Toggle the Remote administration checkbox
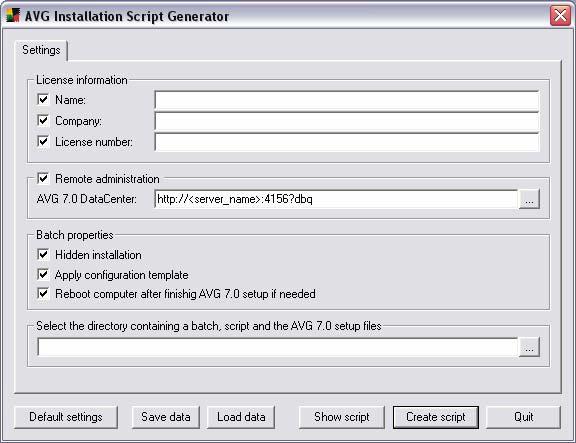Image resolution: width=576 pixels, height=443 pixels. 43,179
